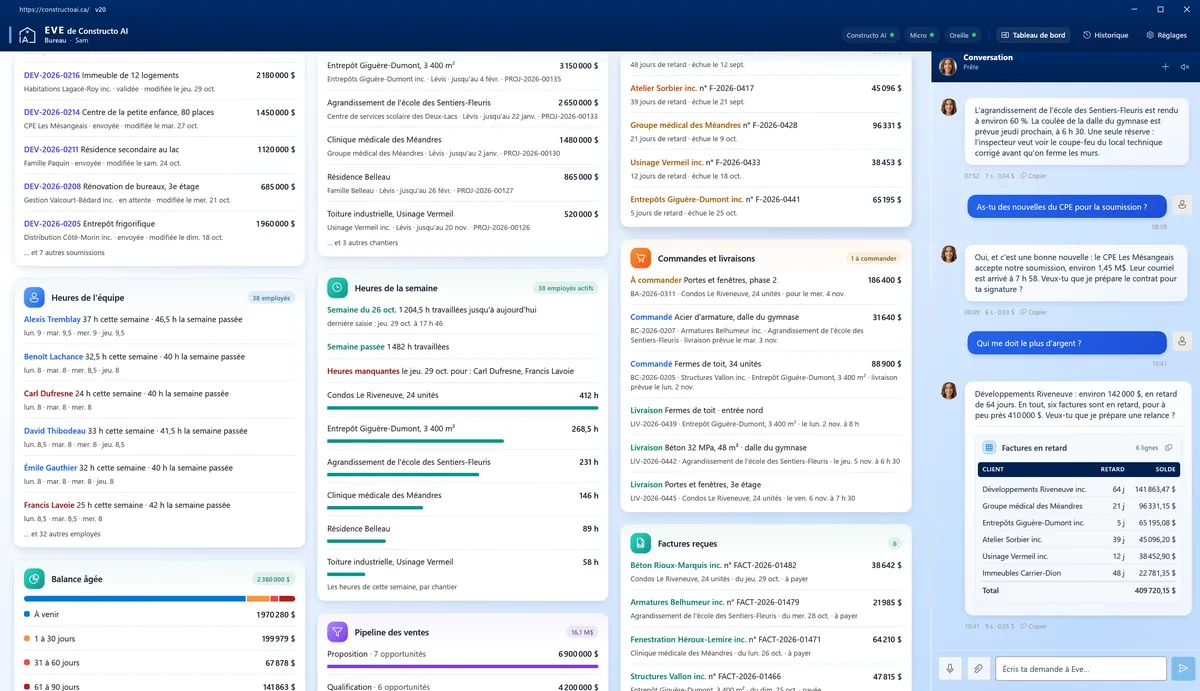The width and height of the screenshot is (1200, 691).
Task: Click Eve's avatar beside the CPE Les Mésangeais reply
Action: click(949, 254)
